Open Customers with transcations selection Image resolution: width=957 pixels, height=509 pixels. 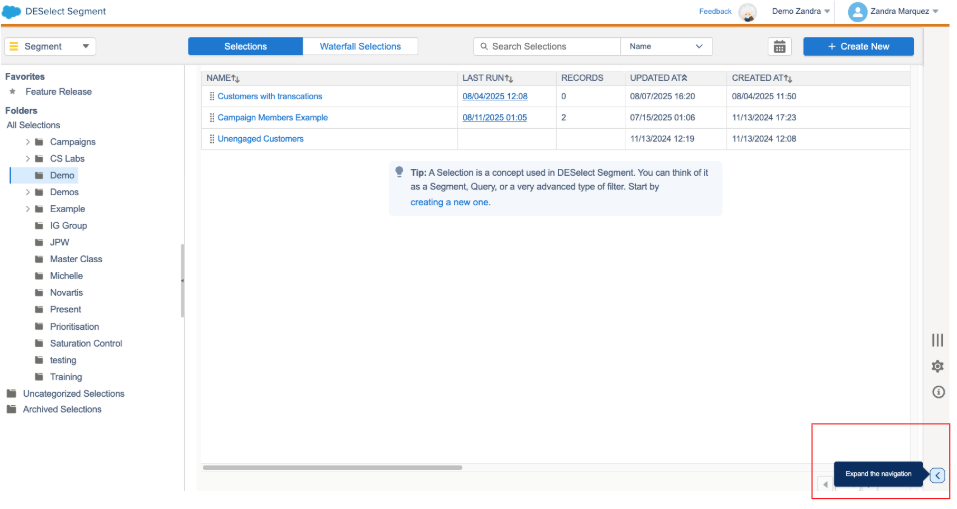tap(270, 96)
